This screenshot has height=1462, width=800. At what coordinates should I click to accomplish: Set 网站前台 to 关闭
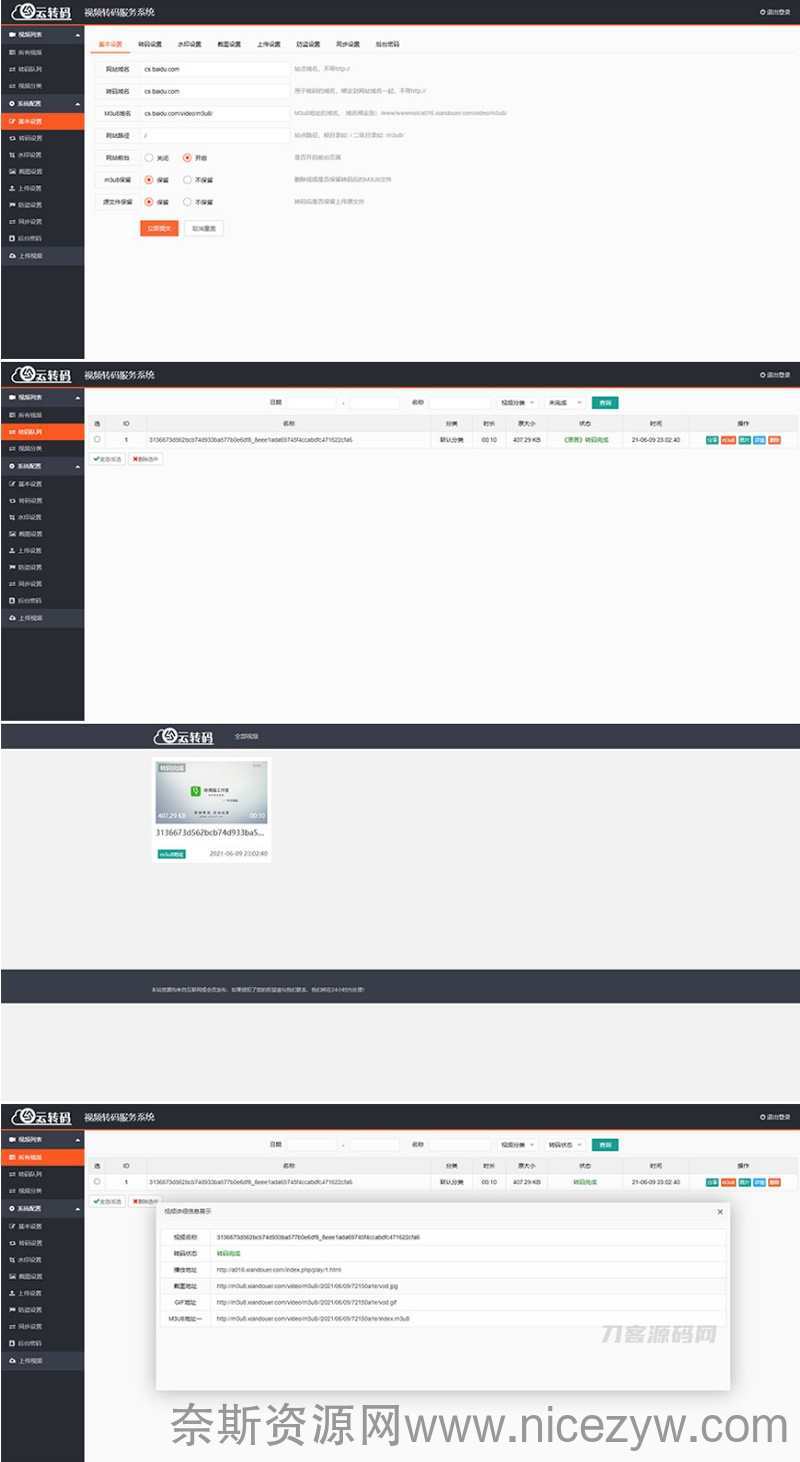pyautogui.click(x=149, y=158)
